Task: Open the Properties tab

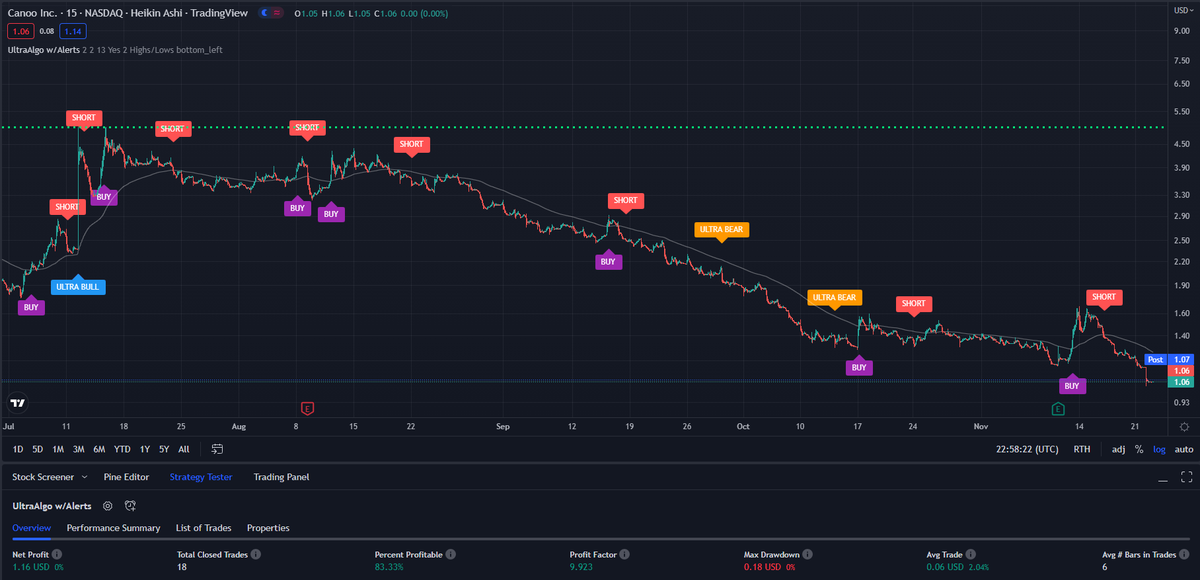Action: pos(268,527)
